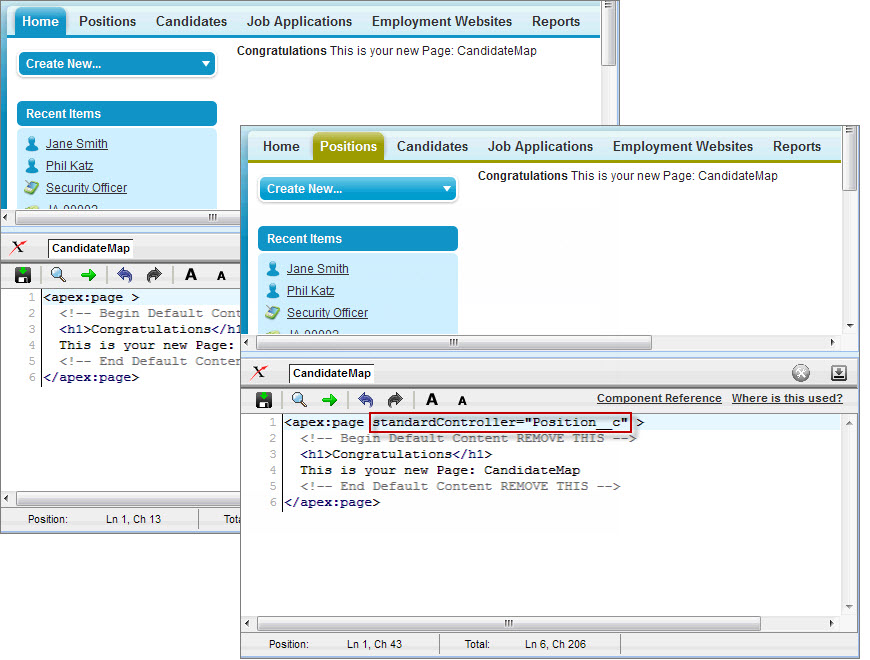Click the front code editor horizontal scrollbar thumb
This screenshot has height=660, width=870.
509,623
